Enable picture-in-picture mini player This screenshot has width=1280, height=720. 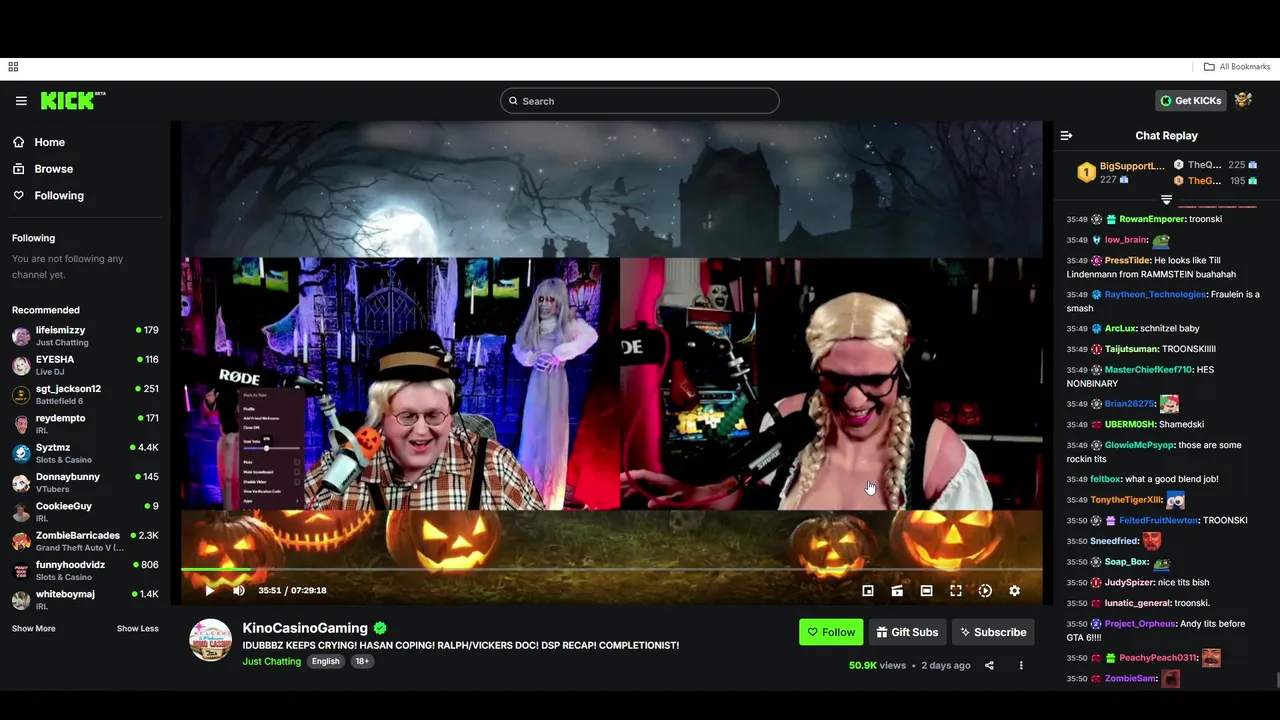click(x=868, y=591)
